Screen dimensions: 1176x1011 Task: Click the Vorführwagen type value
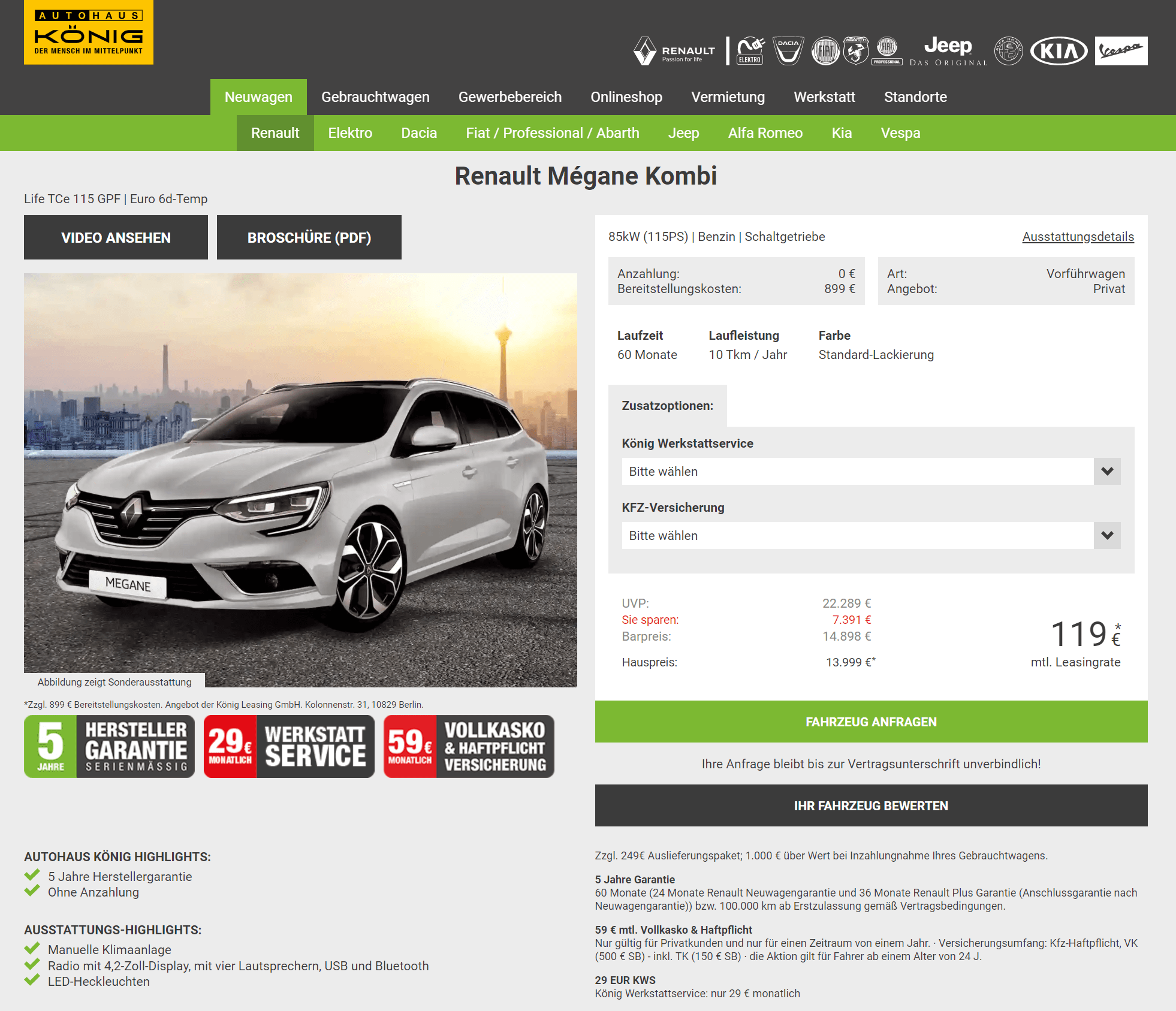click(x=1085, y=274)
